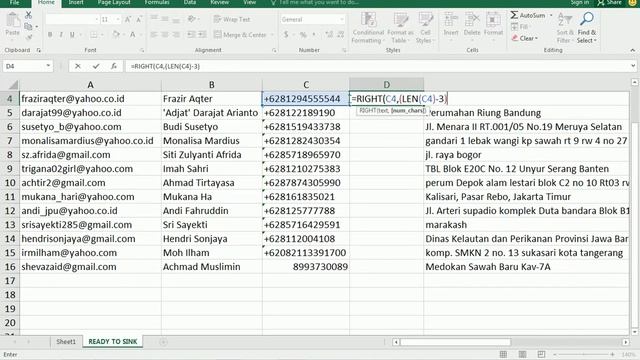Align text right icon
640x360 pixels.
(176, 35)
